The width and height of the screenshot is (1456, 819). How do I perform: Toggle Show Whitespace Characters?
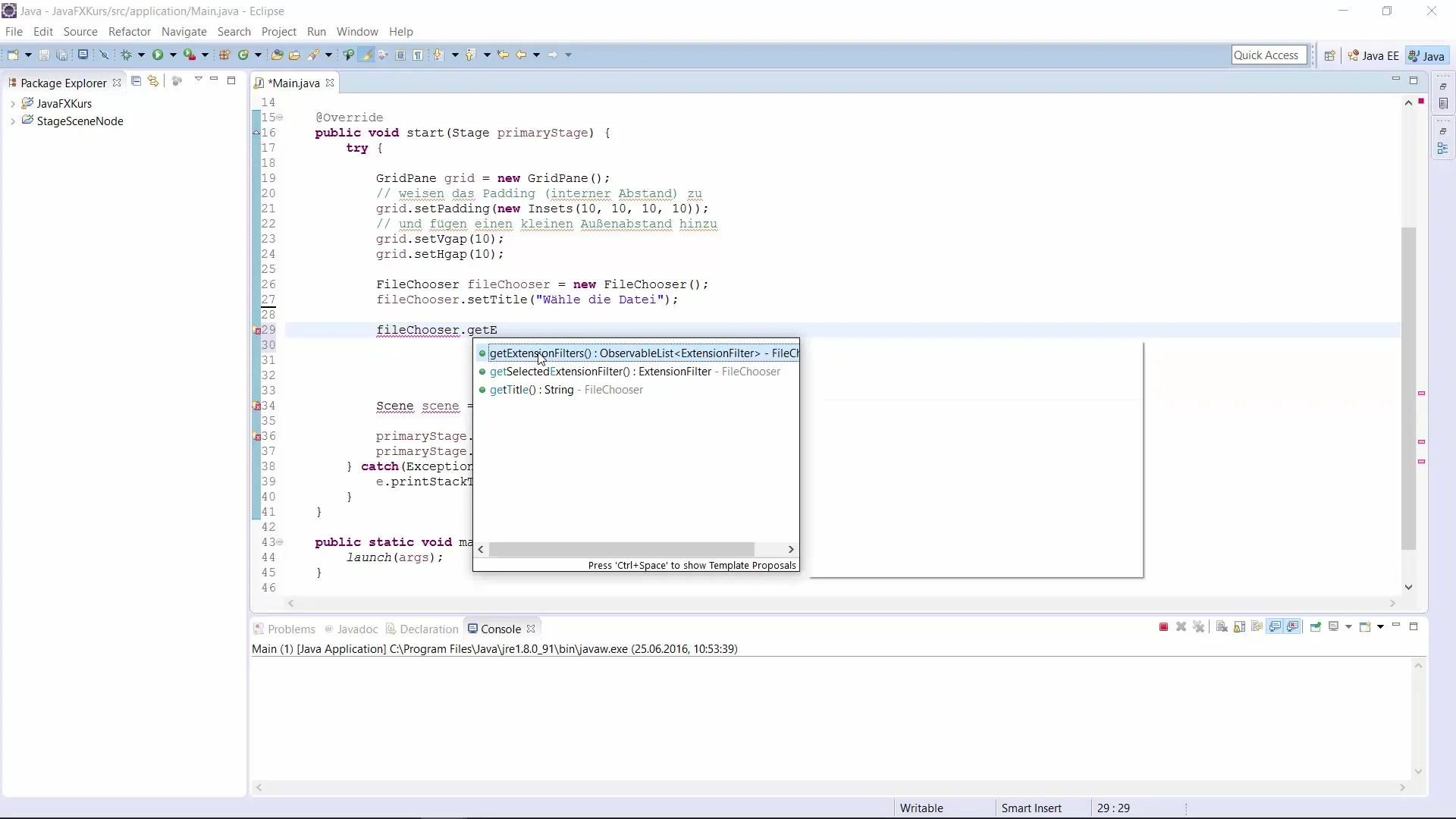(417, 55)
